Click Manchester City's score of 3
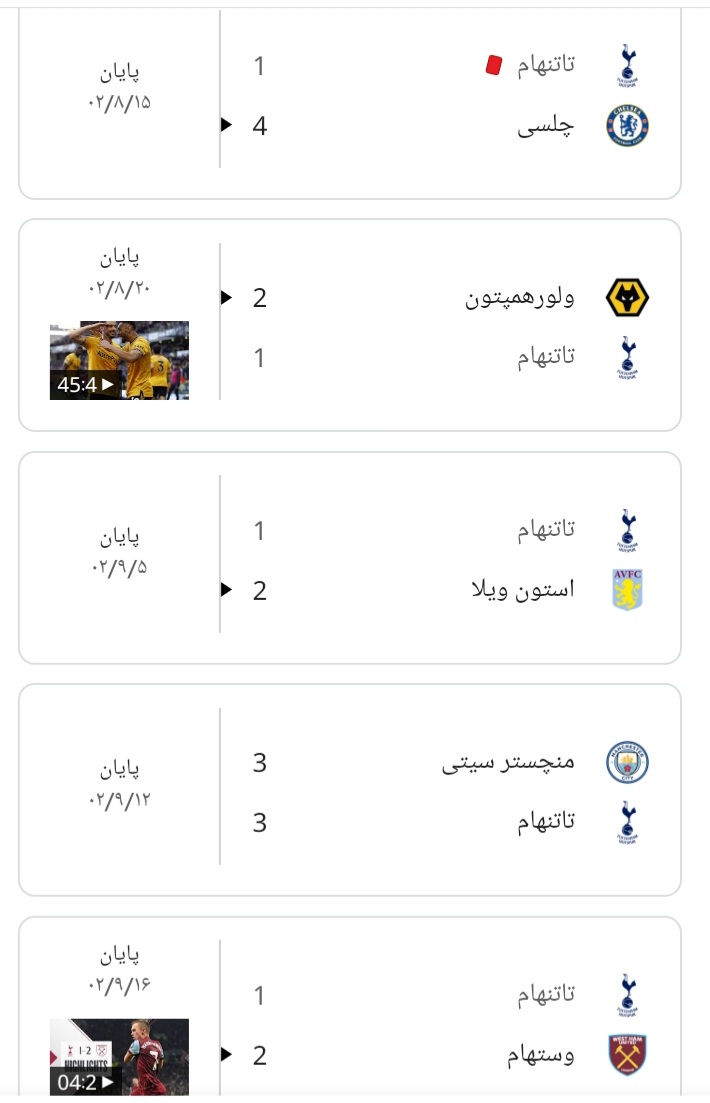Viewport: 710px width, 1103px height. pyautogui.click(x=260, y=763)
